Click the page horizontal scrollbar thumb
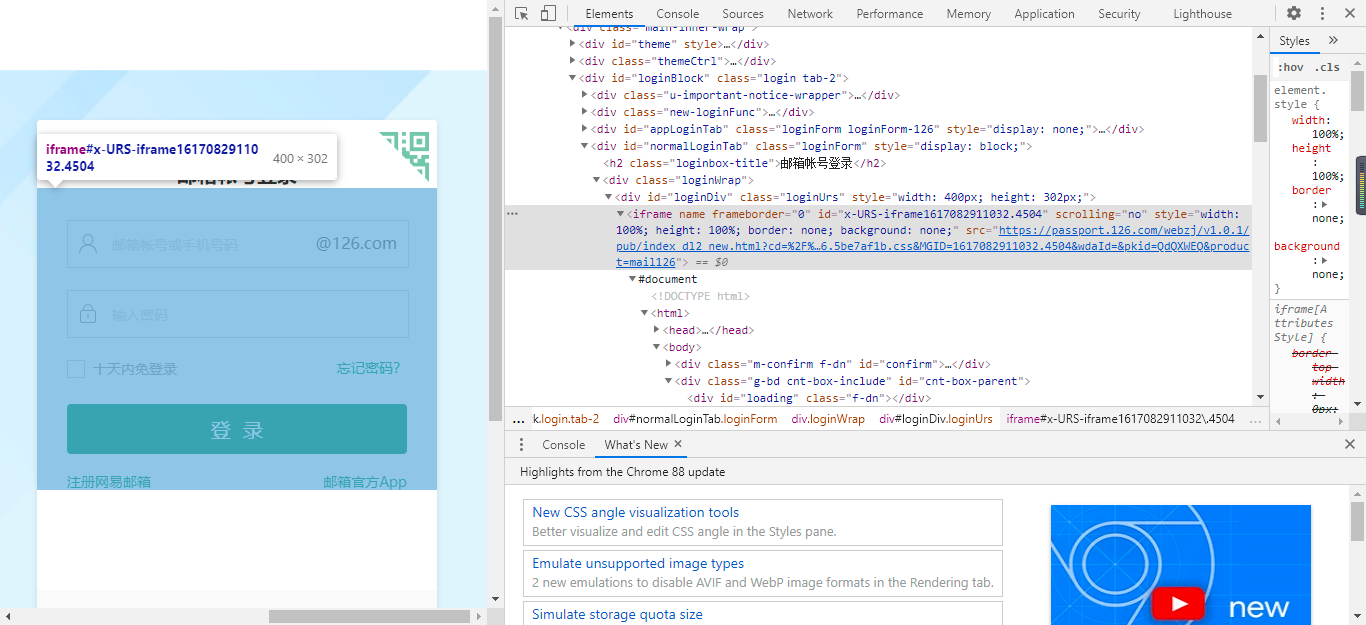 369,617
